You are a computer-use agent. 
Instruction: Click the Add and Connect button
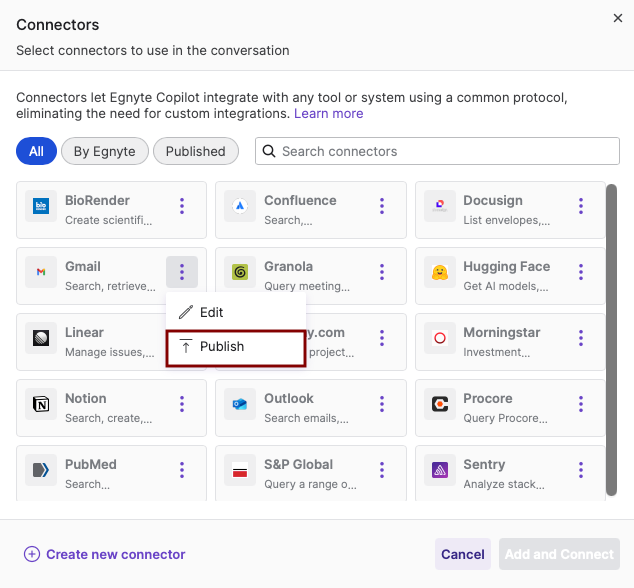(x=559, y=554)
